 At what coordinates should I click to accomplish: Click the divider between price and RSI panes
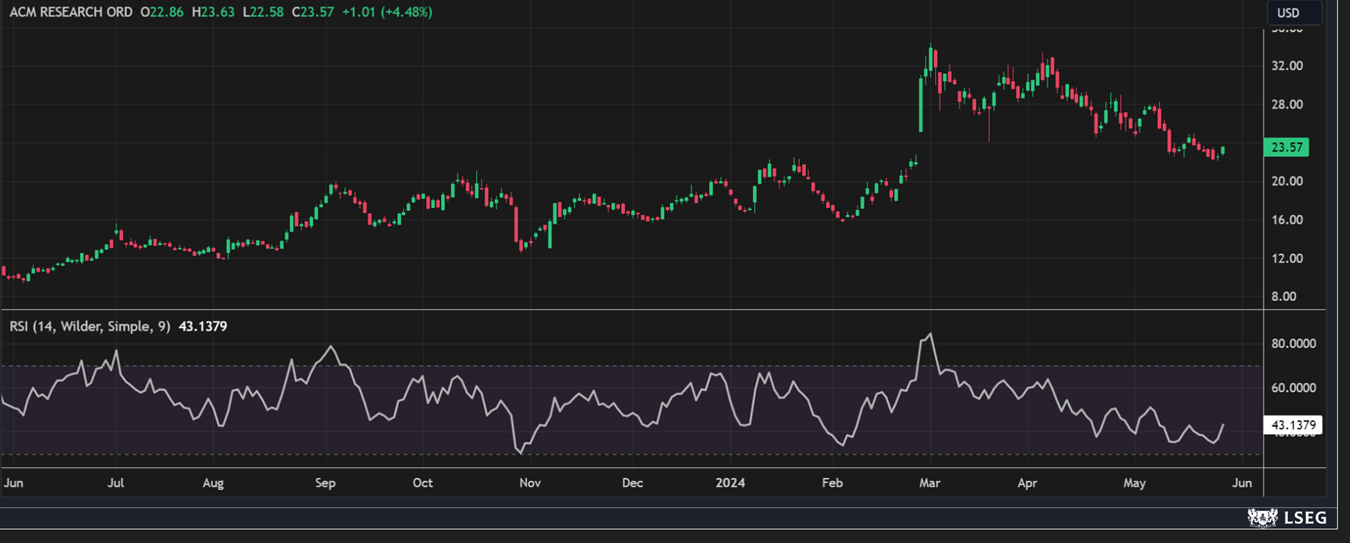(x=630, y=310)
